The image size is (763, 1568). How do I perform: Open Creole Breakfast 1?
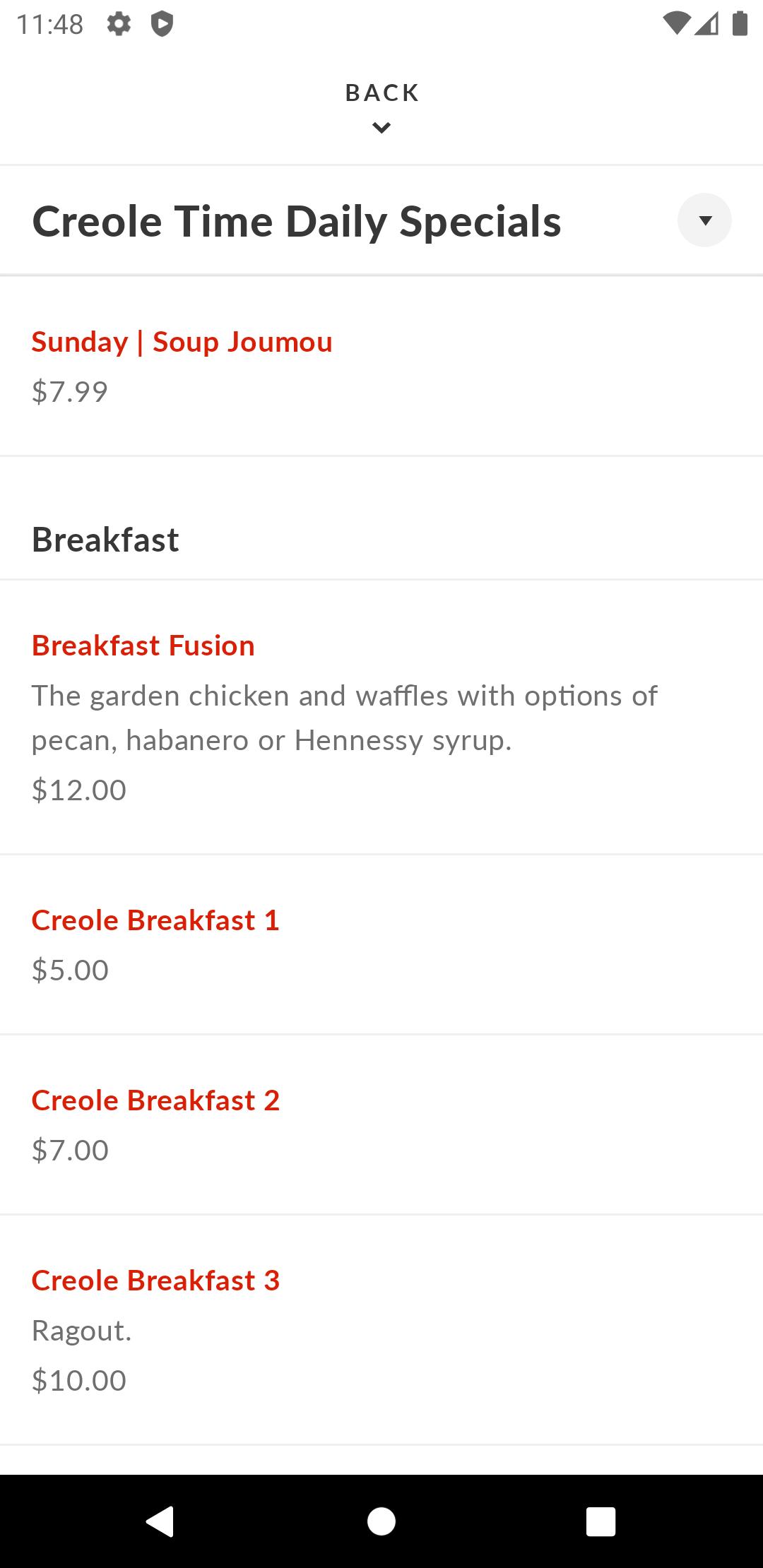pos(381,945)
